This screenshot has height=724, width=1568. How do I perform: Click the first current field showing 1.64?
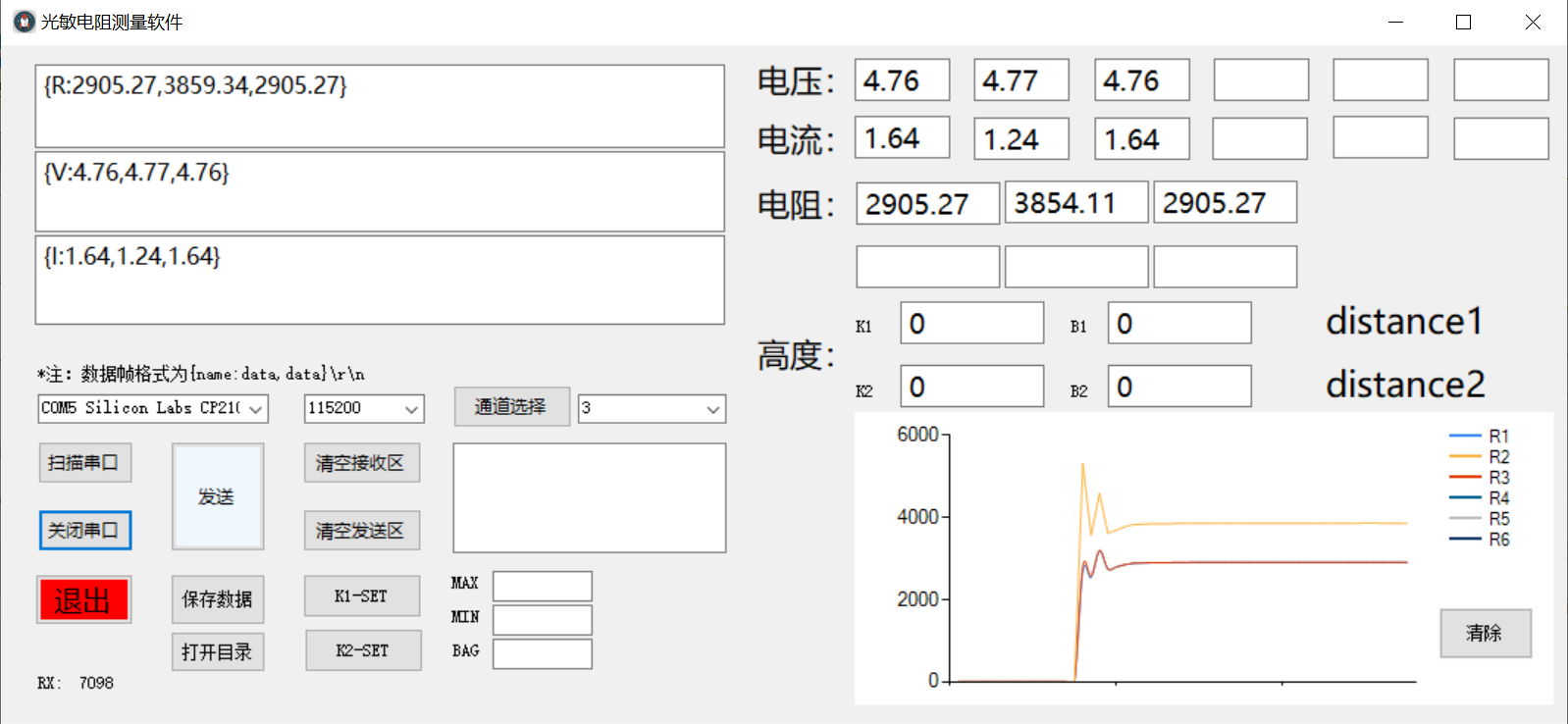(x=903, y=138)
